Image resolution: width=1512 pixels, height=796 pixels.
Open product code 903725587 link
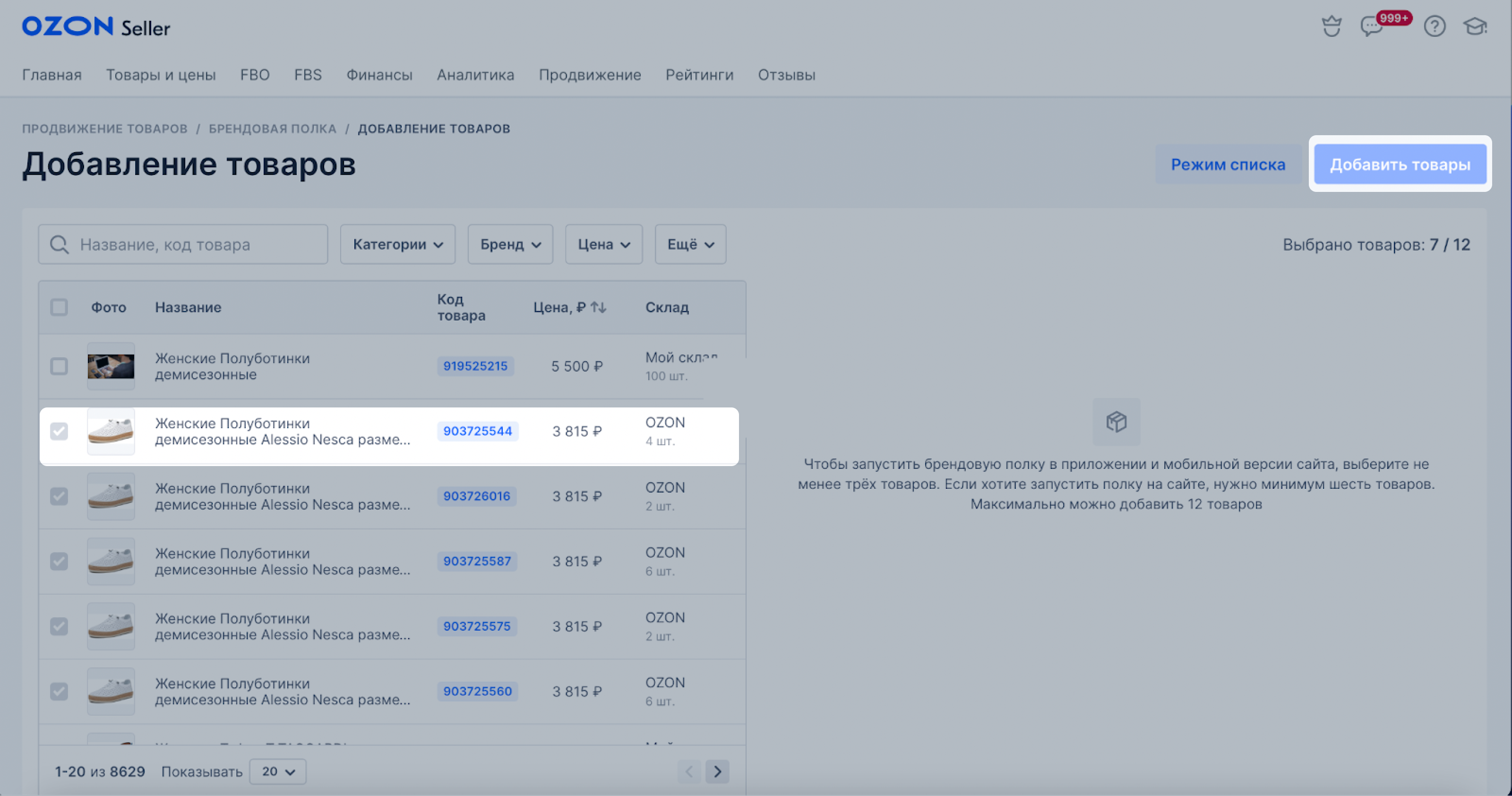click(x=477, y=562)
